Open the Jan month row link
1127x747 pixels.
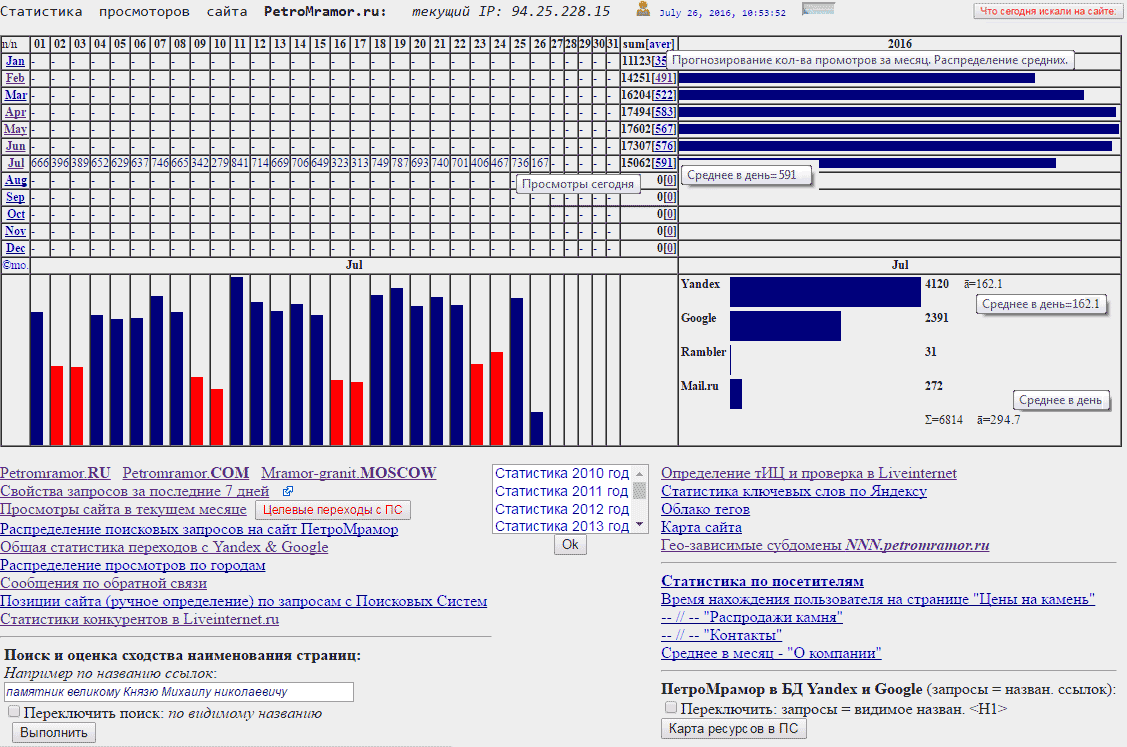pos(15,61)
